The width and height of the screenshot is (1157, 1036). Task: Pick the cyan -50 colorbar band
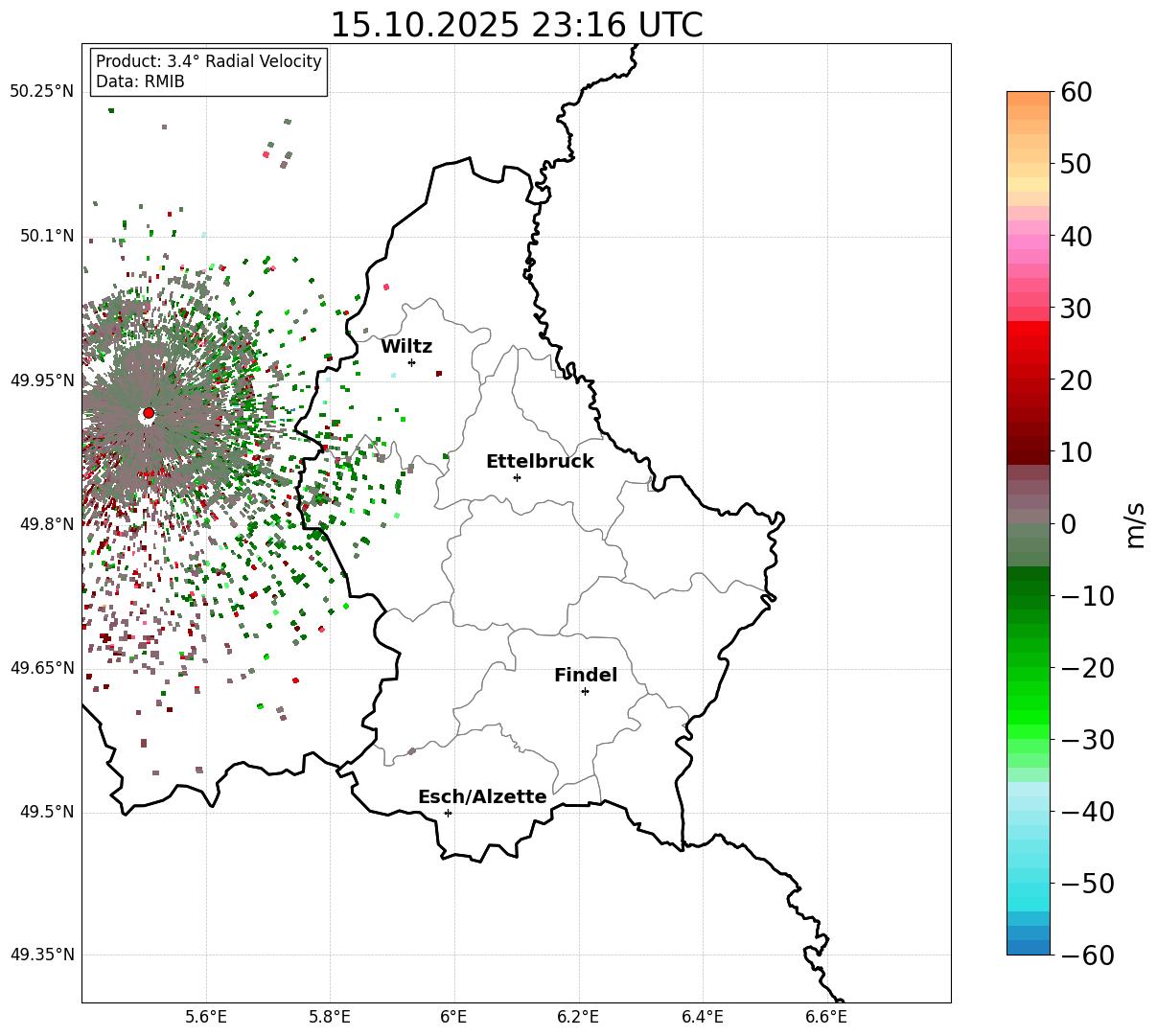(1029, 883)
